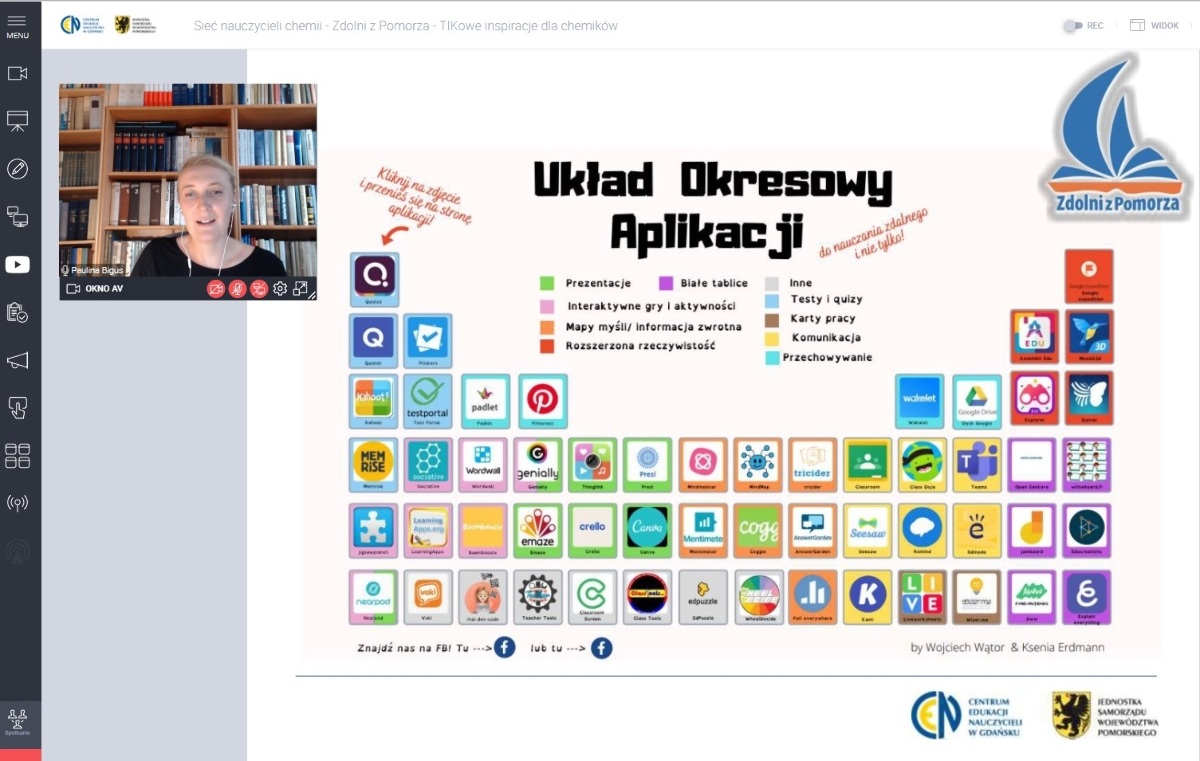Open the four-square layout grid icon
Image resolution: width=1200 pixels, height=761 pixels.
click(x=17, y=456)
